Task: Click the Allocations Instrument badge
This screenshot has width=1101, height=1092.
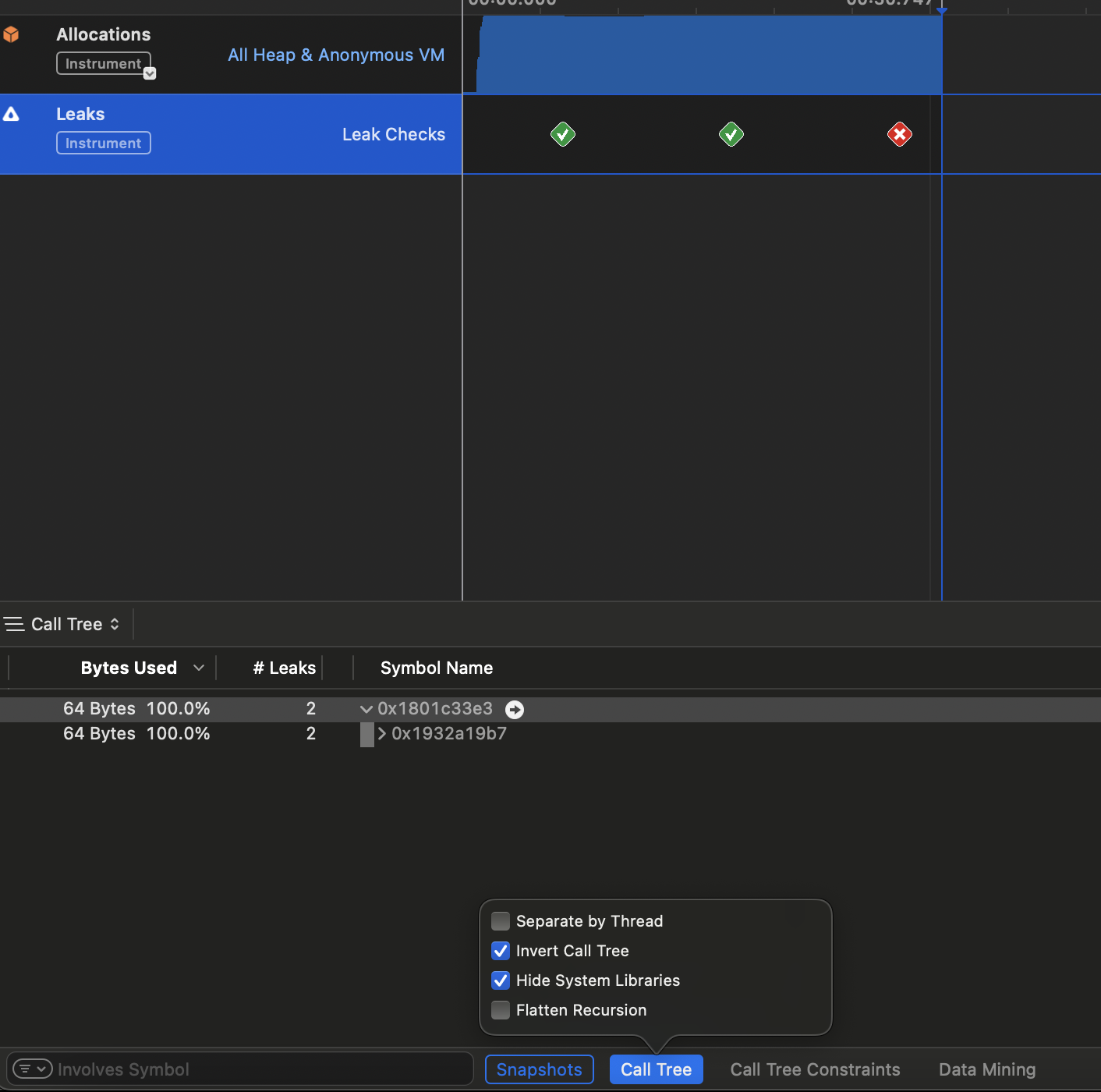Action: click(104, 64)
